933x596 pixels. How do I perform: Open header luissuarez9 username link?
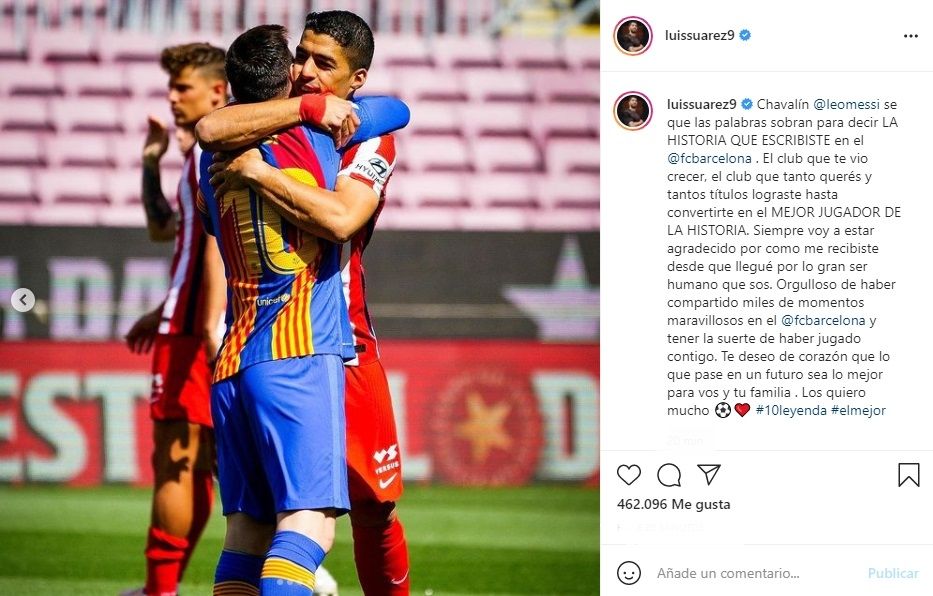699,35
